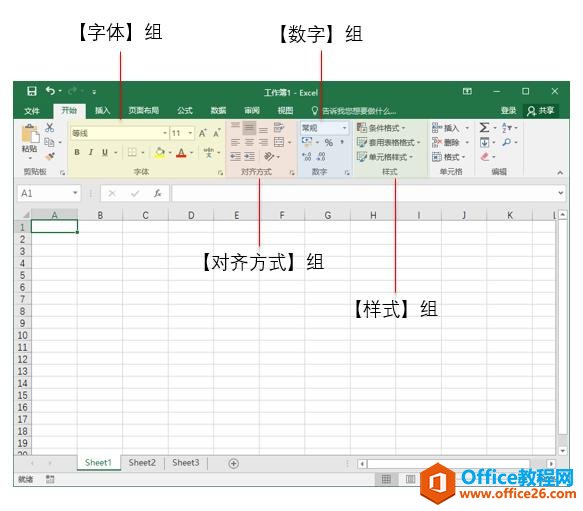The height and width of the screenshot is (511, 583).
Task: Activate the Format Painter brush
Action: 50,157
